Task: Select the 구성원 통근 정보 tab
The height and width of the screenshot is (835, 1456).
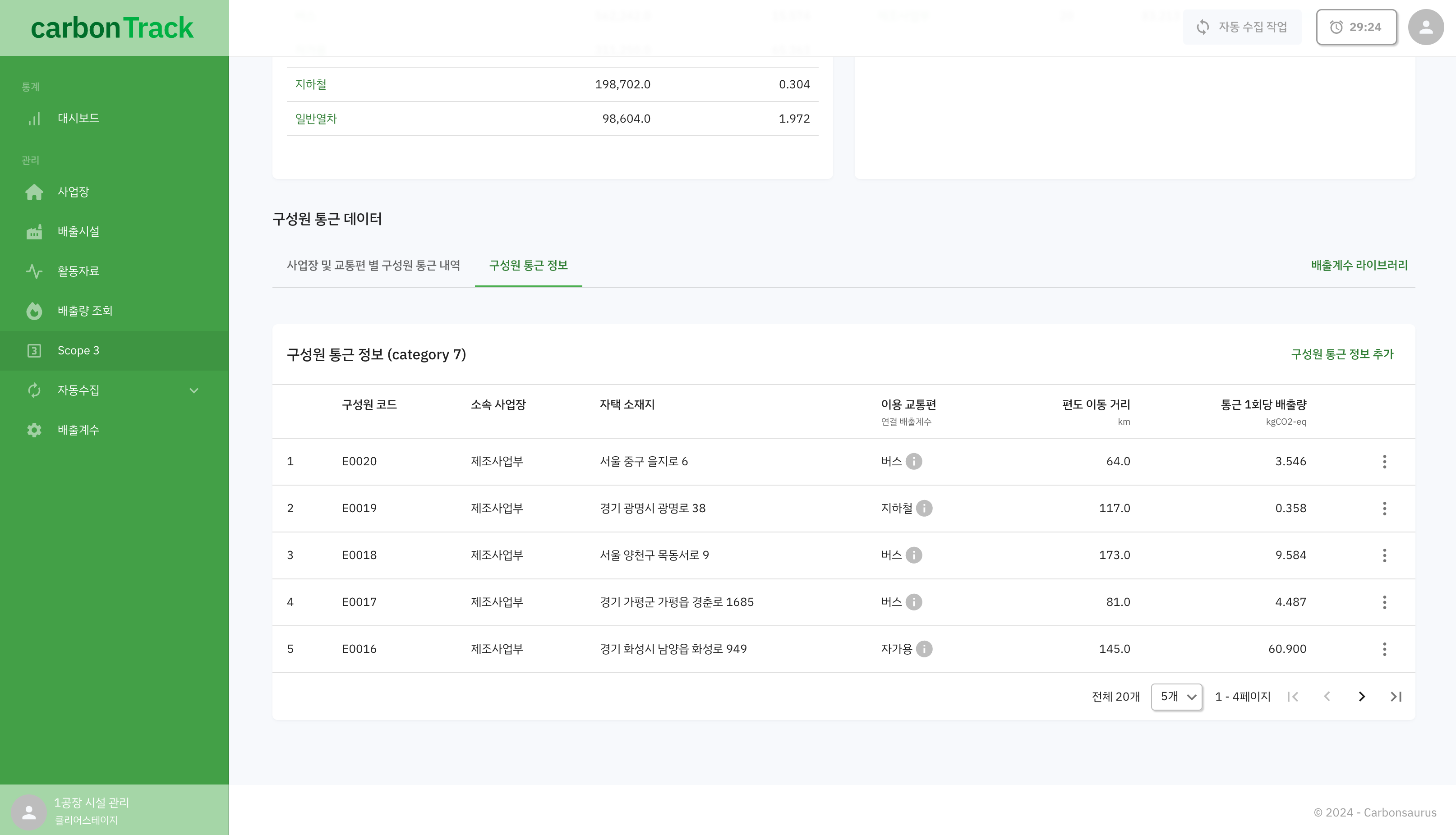Action: tap(528, 266)
